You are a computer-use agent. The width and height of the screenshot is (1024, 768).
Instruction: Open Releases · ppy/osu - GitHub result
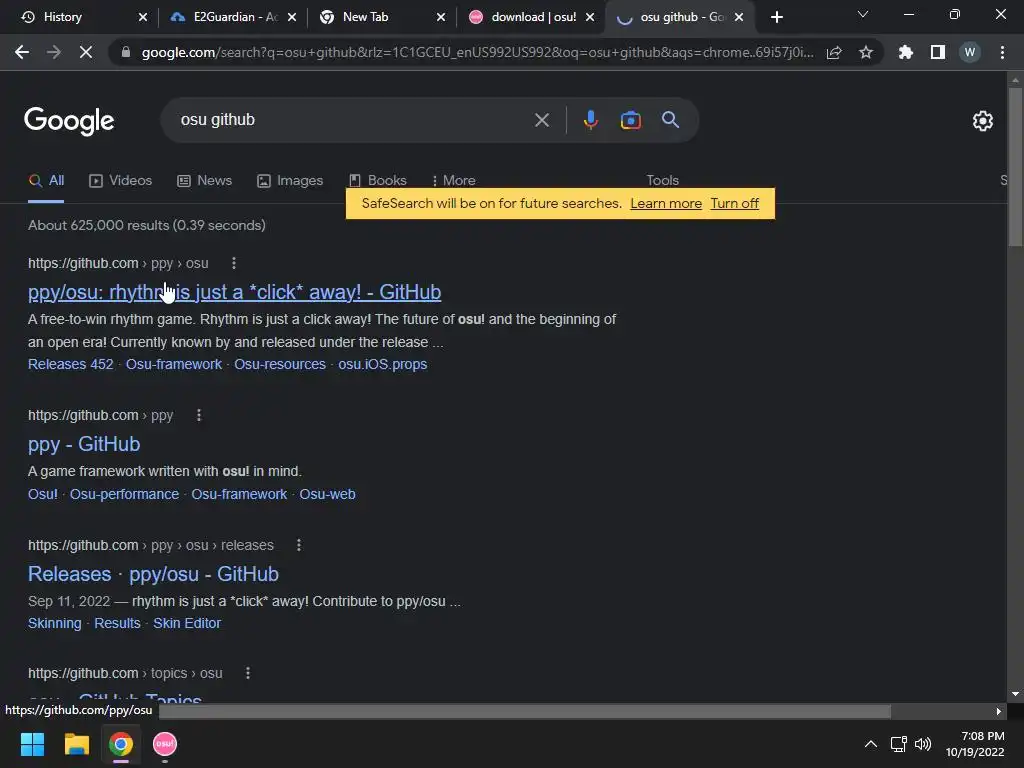[153, 574]
